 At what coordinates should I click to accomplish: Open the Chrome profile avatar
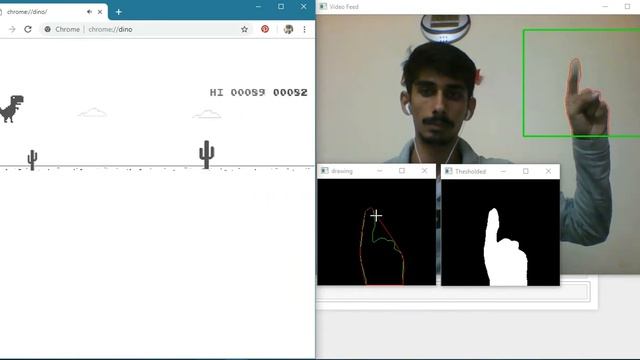pyautogui.click(x=288, y=29)
